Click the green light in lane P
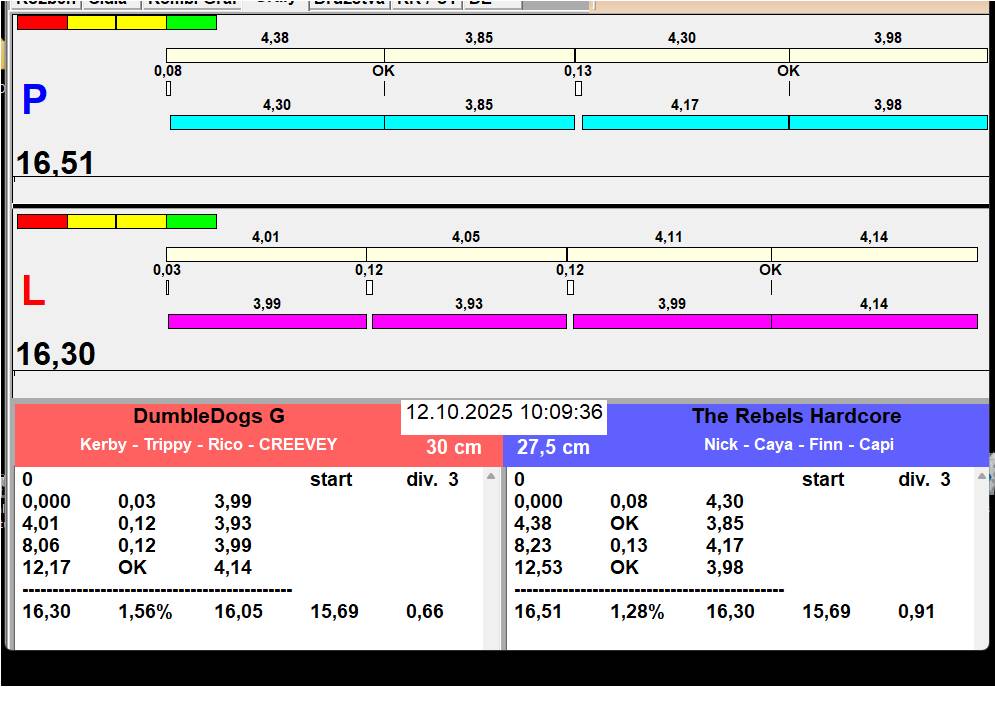 tap(191, 22)
